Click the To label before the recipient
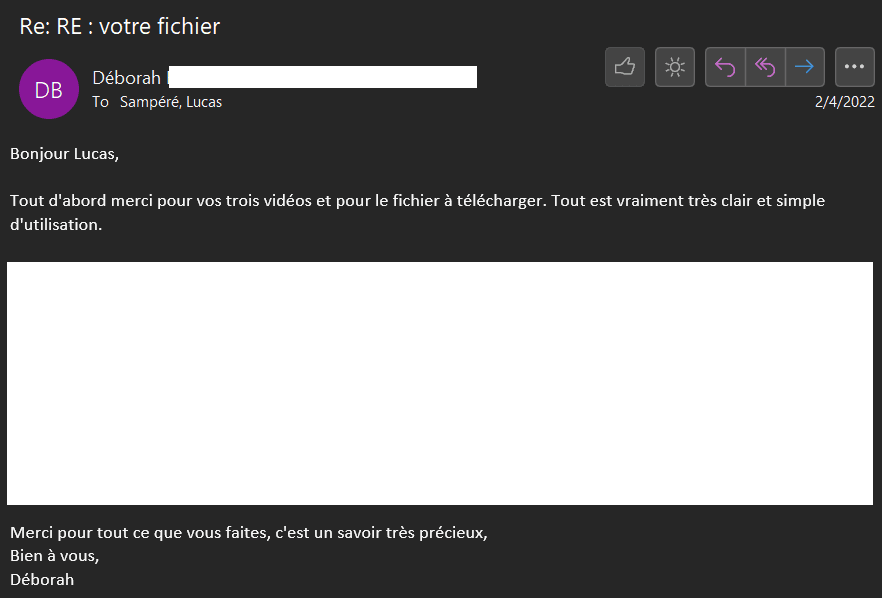This screenshot has width=882, height=598. pos(100,102)
